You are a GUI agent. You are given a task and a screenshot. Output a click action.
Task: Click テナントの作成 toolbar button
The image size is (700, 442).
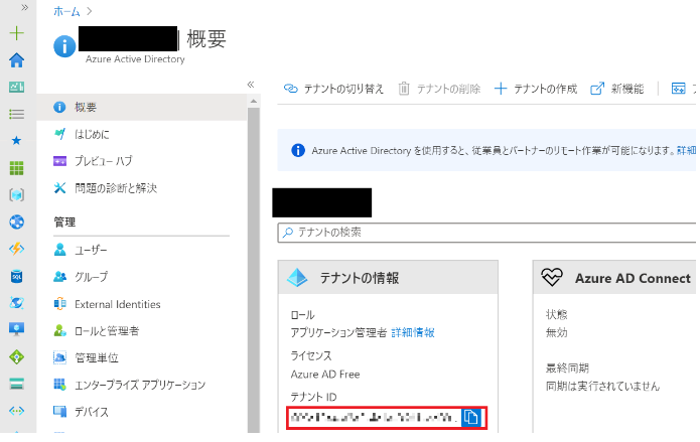(536, 89)
